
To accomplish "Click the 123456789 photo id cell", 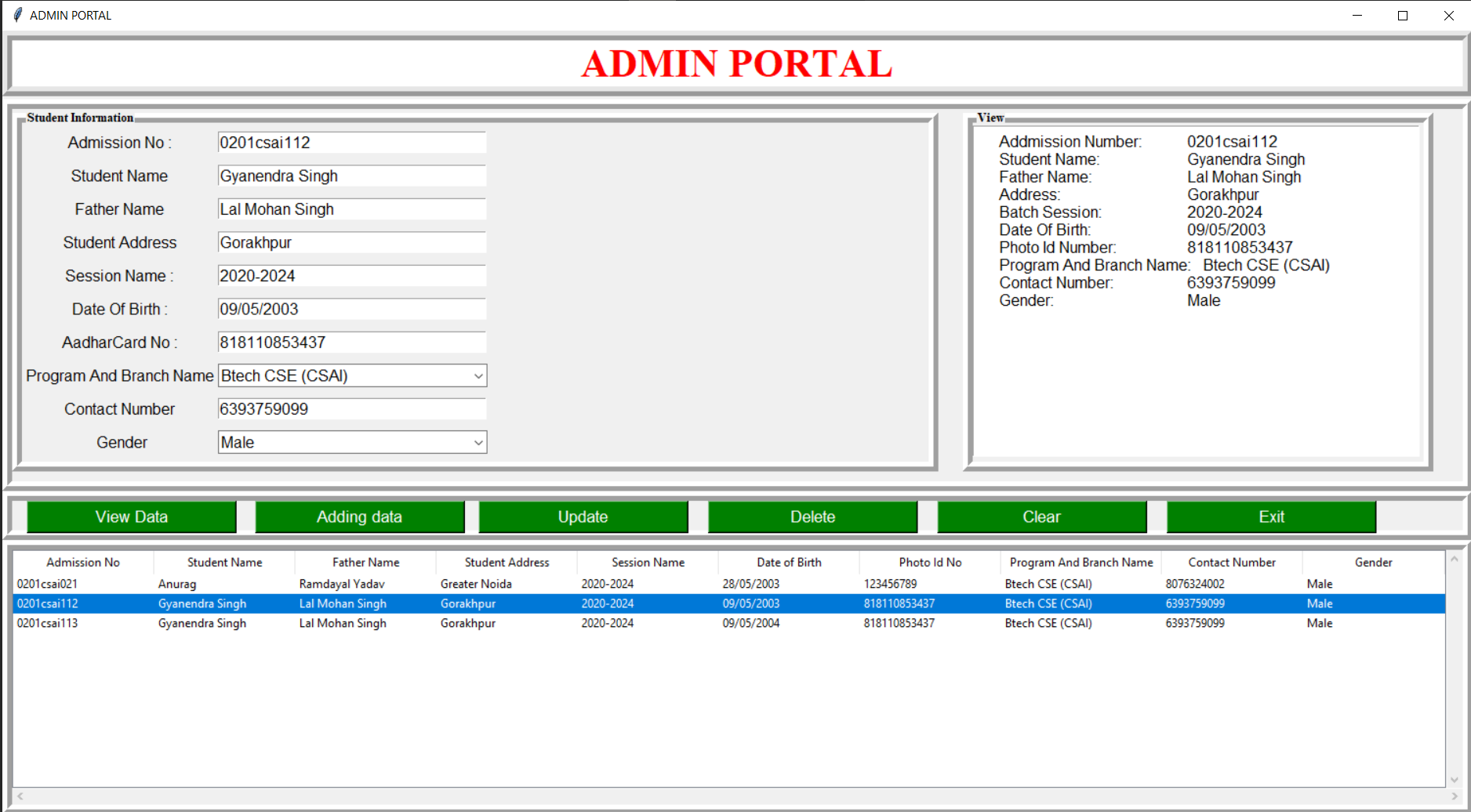I will click(890, 584).
